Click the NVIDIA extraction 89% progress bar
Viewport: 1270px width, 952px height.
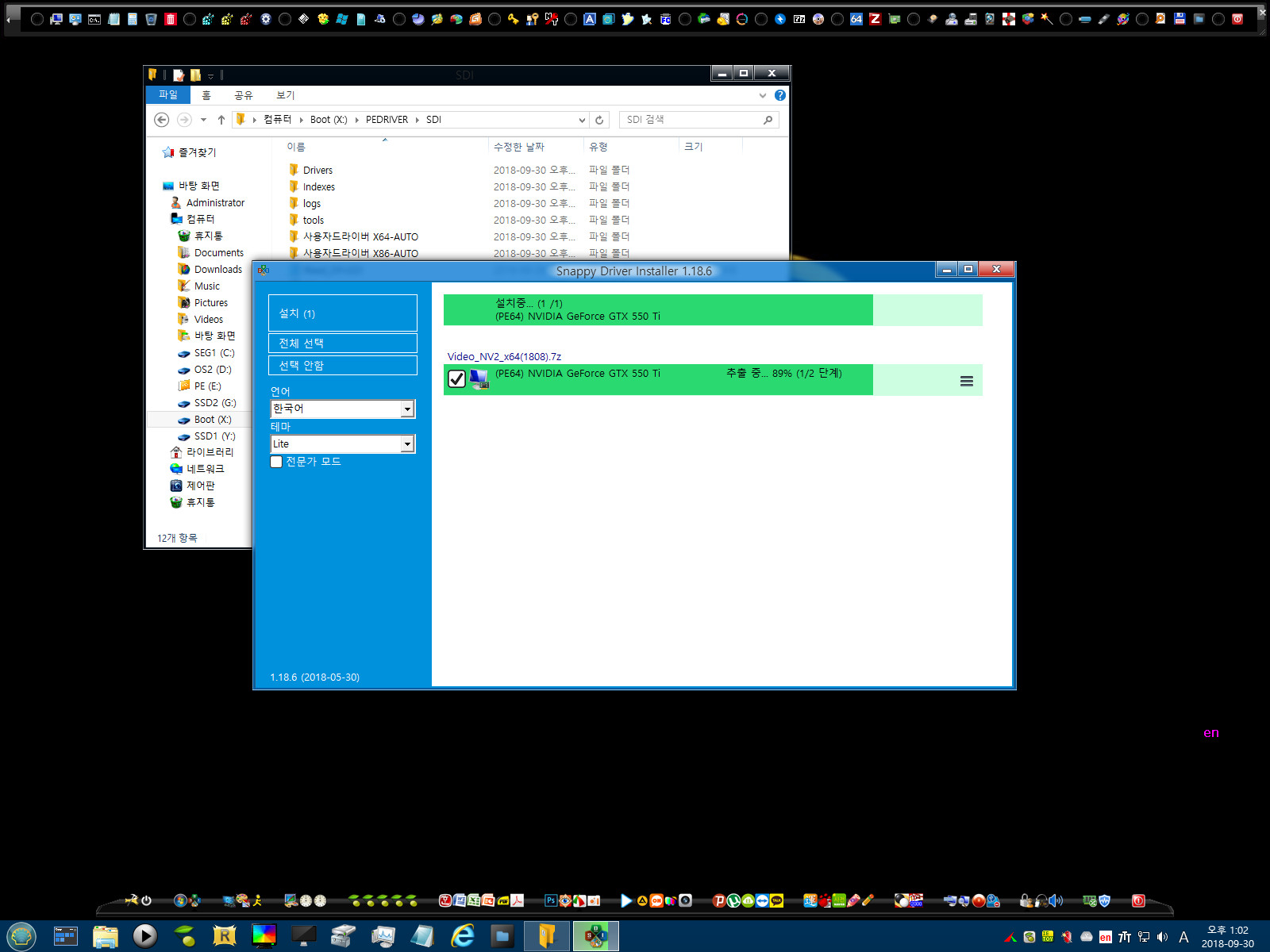point(712,380)
